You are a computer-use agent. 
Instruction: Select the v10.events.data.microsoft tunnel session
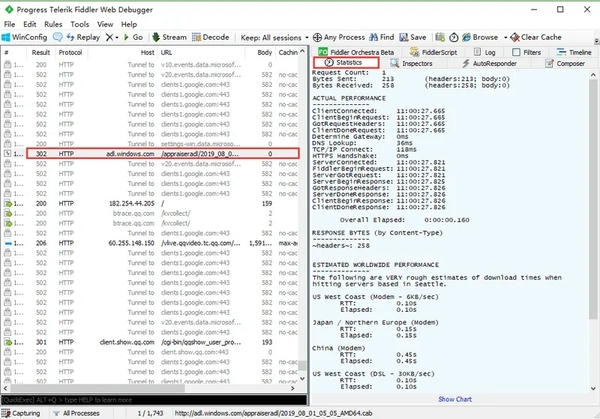(x=151, y=65)
